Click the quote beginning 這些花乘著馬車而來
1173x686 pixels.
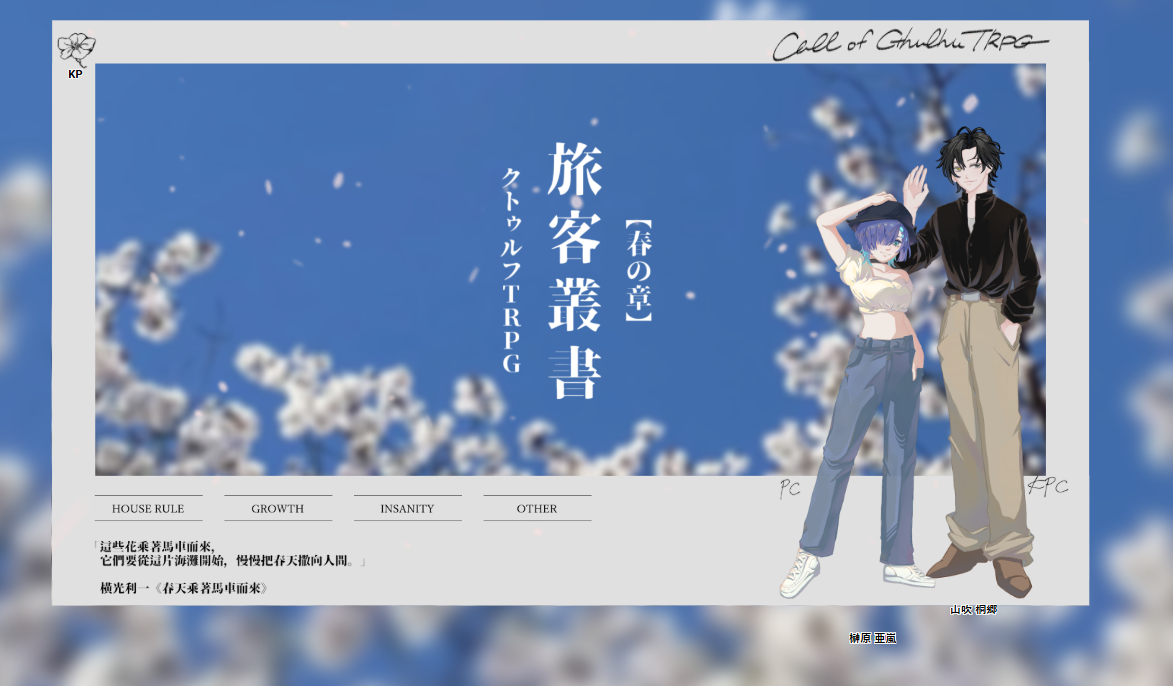pos(230,554)
